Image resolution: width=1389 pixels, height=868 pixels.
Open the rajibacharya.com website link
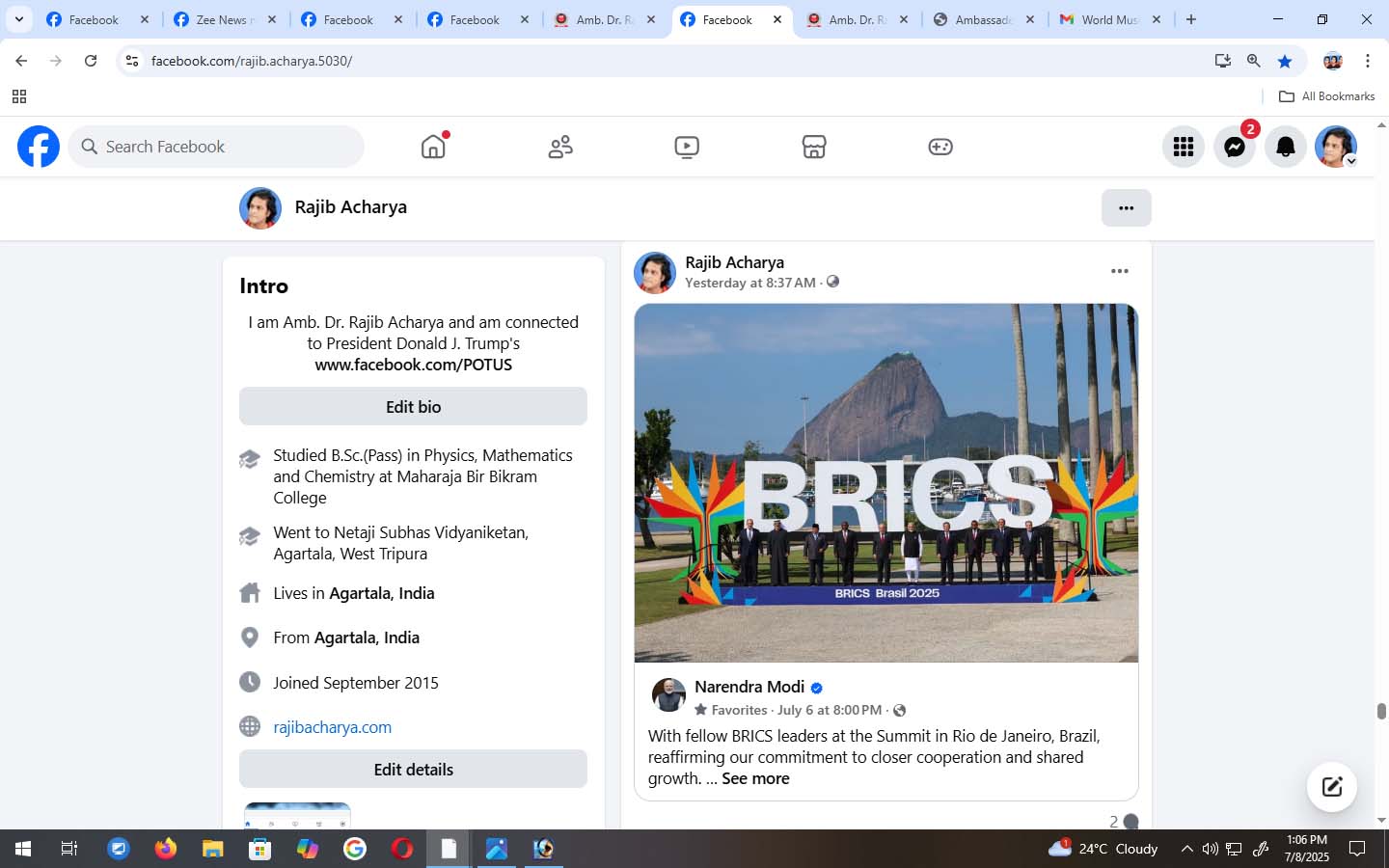[x=332, y=727]
